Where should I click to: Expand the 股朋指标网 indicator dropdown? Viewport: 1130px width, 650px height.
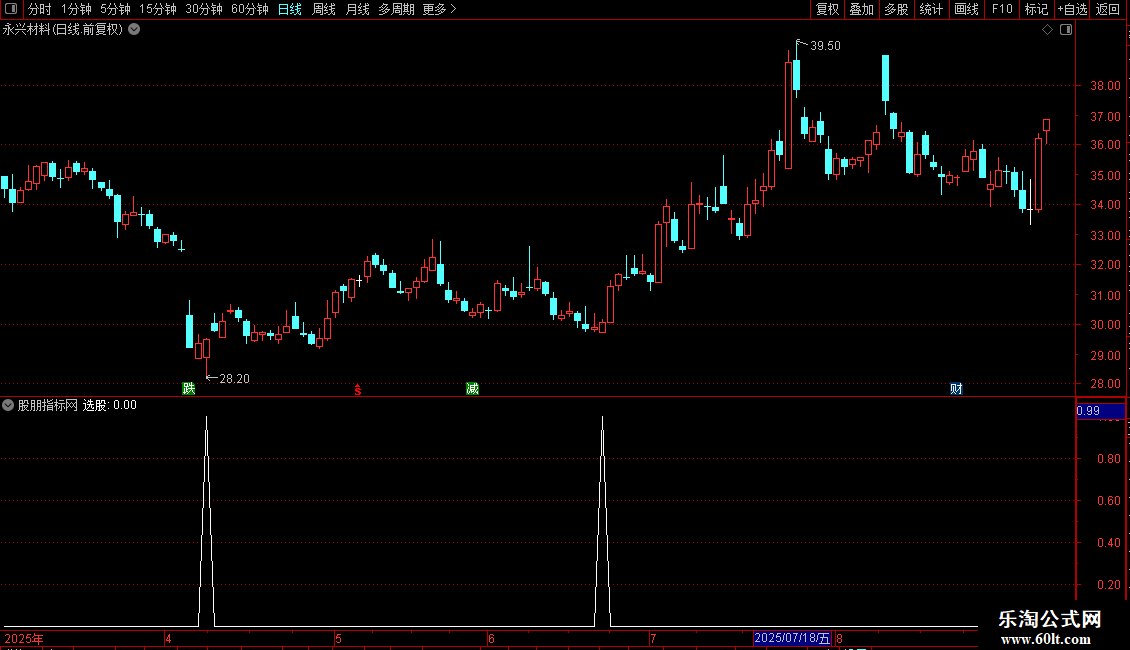[x=8, y=405]
